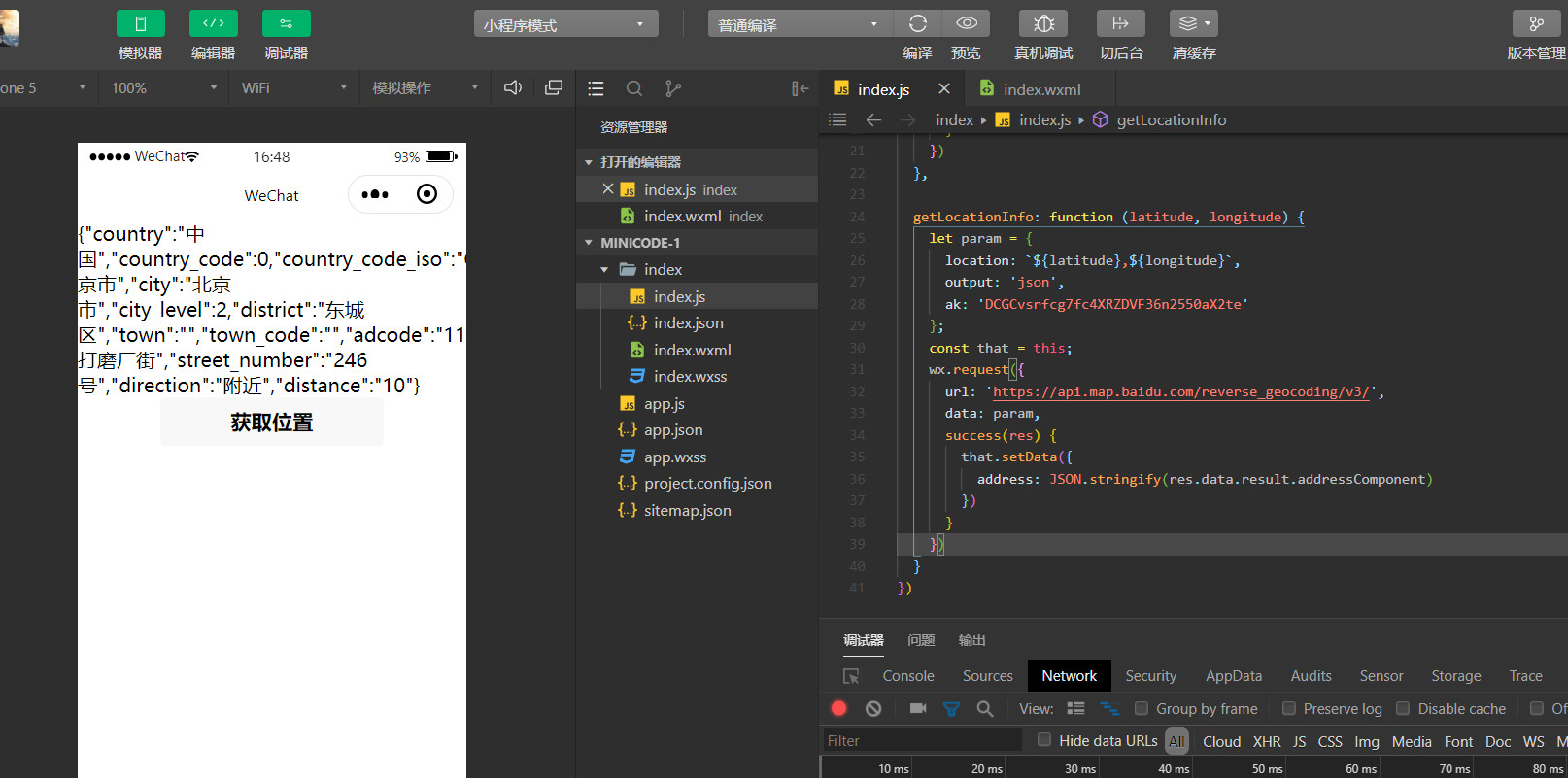Close the index.js editor tab
This screenshot has width=1568, height=778.
point(943,88)
